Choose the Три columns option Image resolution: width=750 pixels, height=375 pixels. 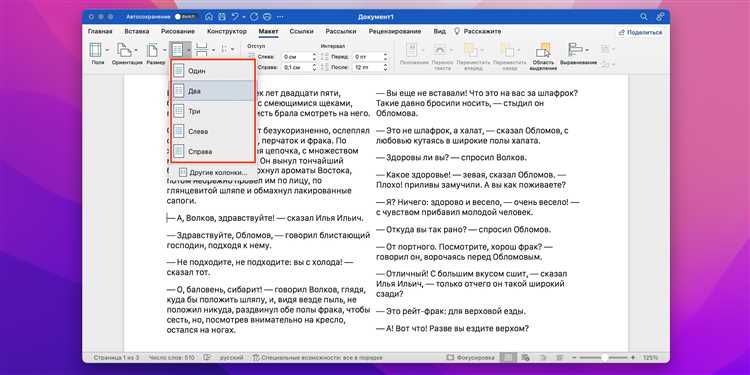[x=213, y=111]
